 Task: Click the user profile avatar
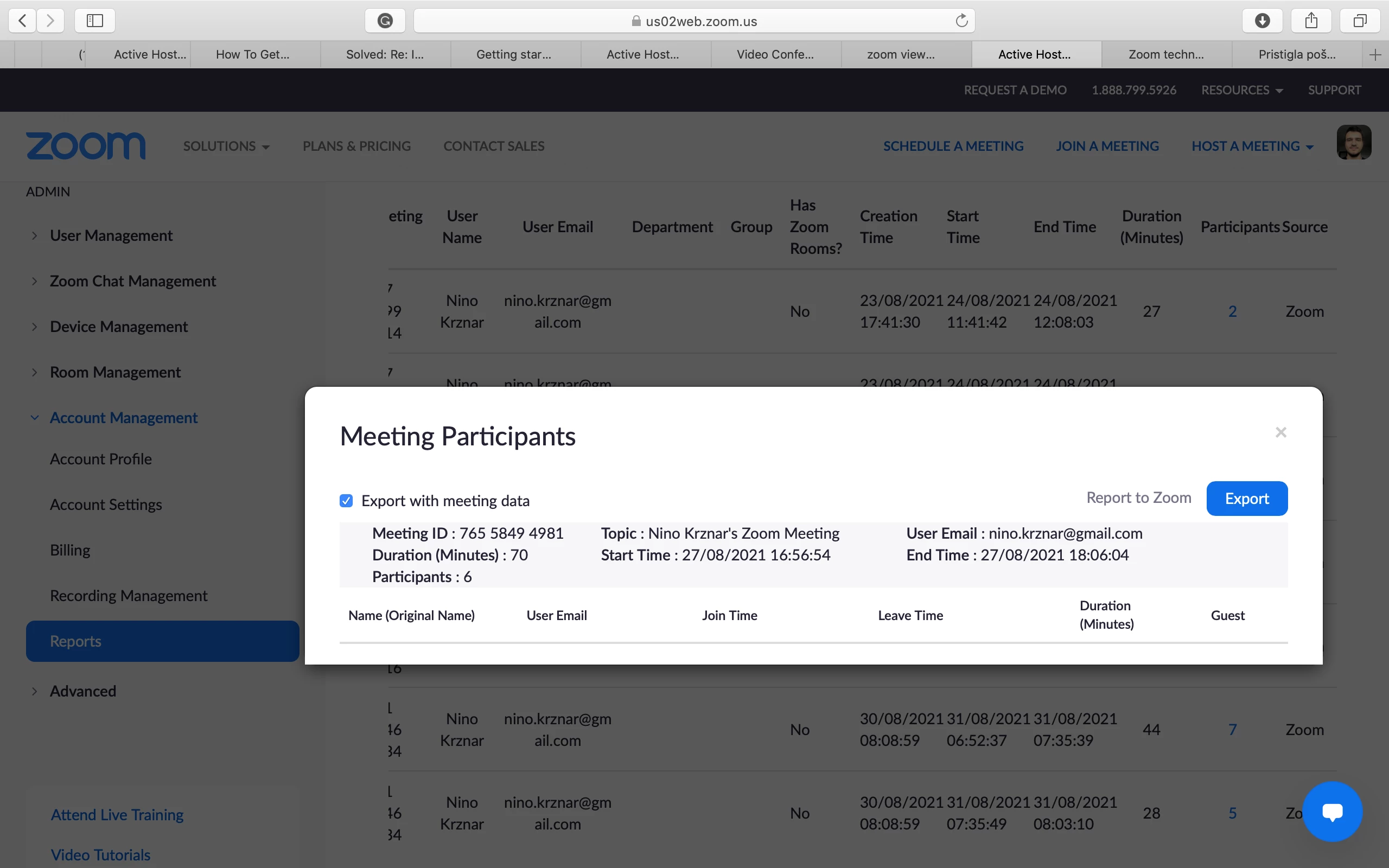click(x=1353, y=142)
